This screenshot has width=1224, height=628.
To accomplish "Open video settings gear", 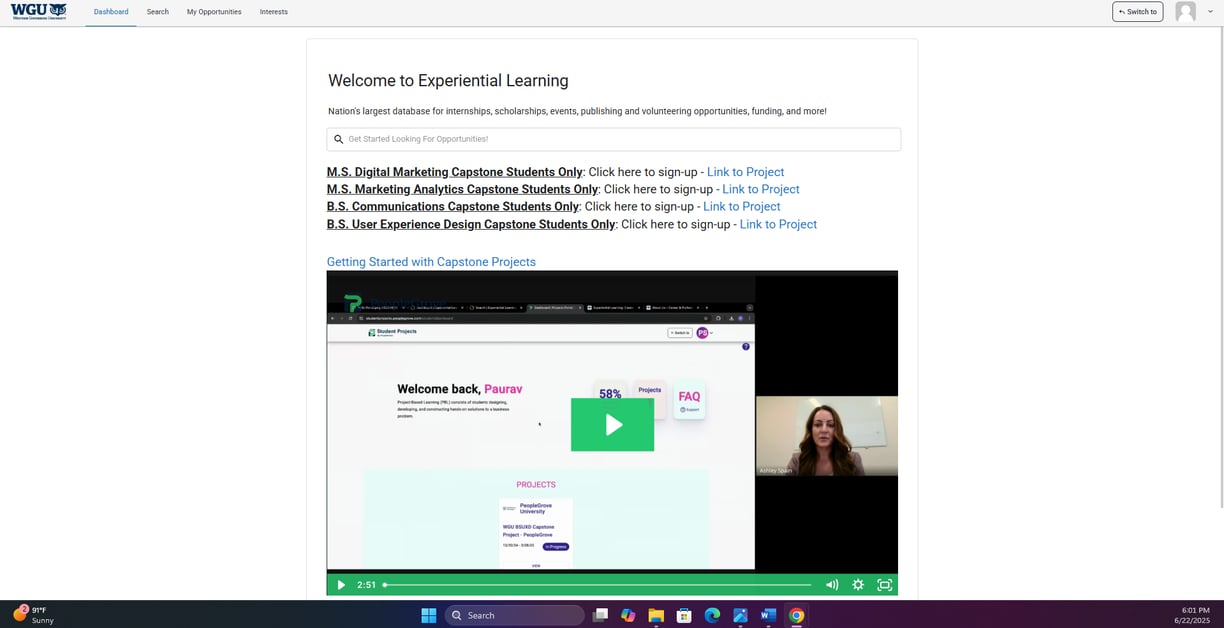I will 858,585.
